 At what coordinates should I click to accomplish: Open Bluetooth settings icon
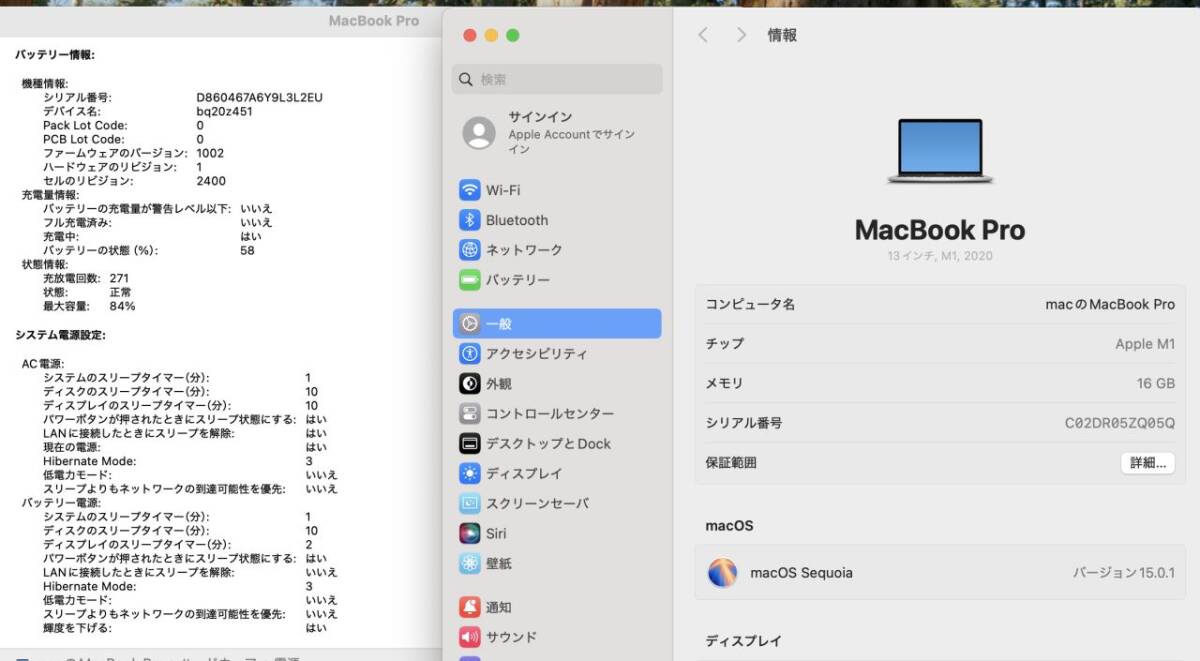[470, 220]
